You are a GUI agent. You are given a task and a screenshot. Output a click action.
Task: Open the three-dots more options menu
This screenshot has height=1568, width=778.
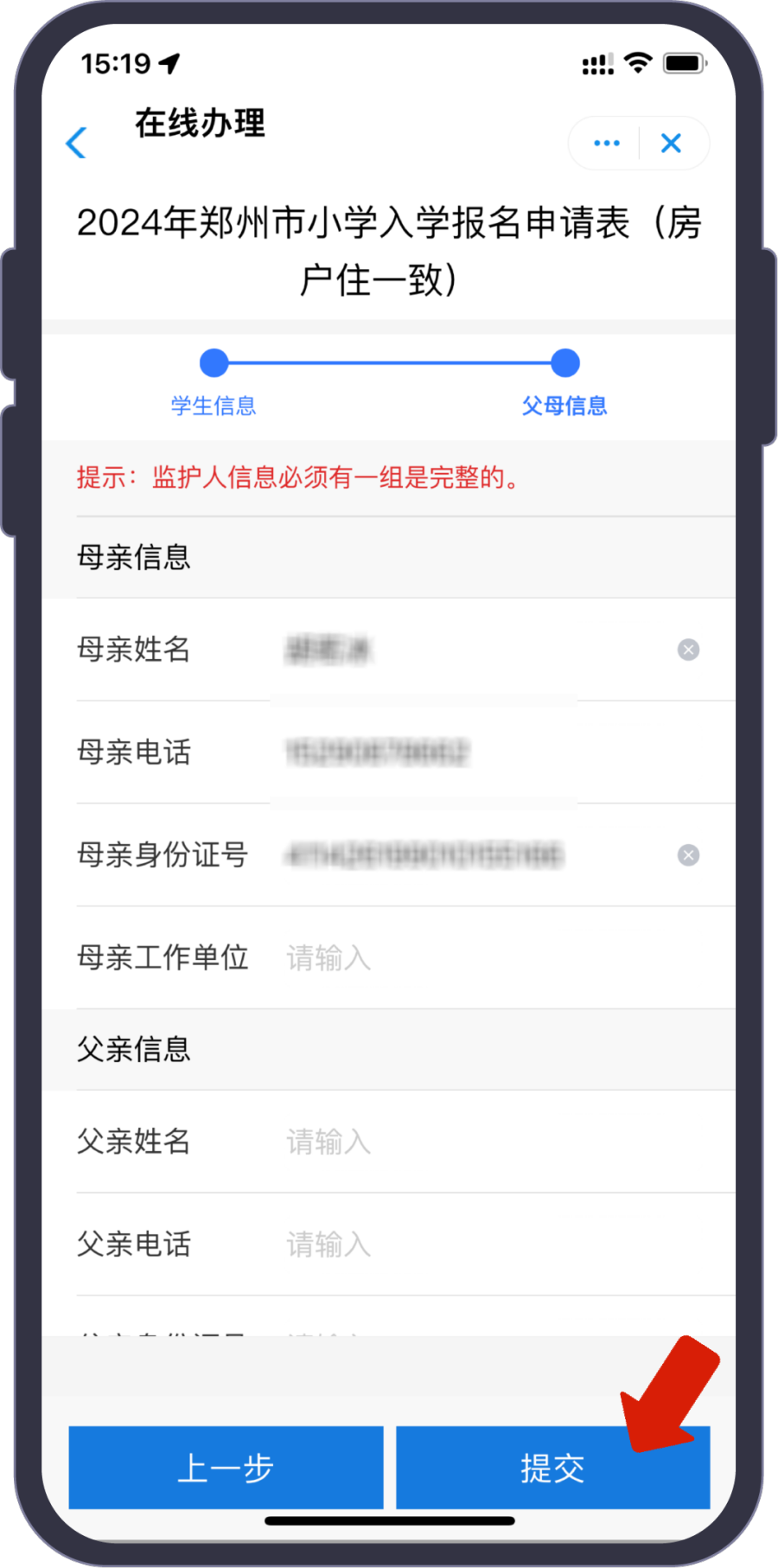click(x=607, y=143)
